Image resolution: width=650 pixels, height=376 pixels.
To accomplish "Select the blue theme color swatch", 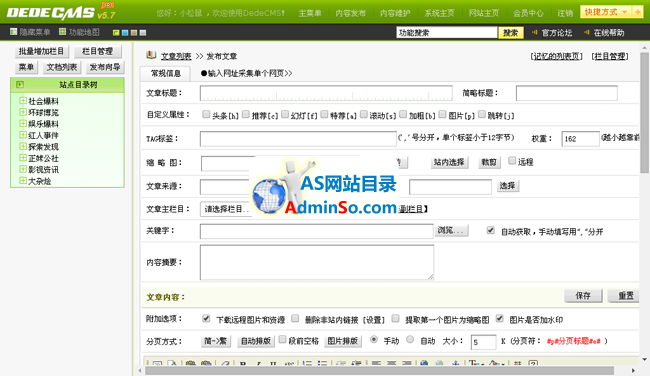I will (125, 32).
